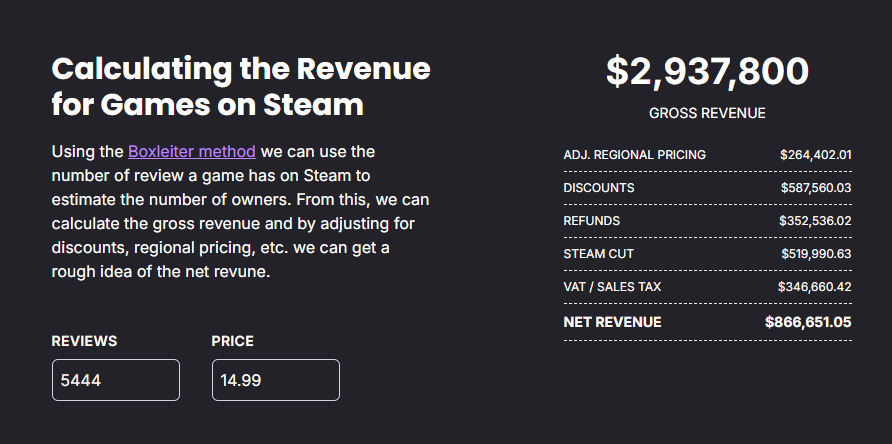Viewport: 892px width, 444px height.
Task: Click the PRICE label above the input
Action: [x=232, y=341]
